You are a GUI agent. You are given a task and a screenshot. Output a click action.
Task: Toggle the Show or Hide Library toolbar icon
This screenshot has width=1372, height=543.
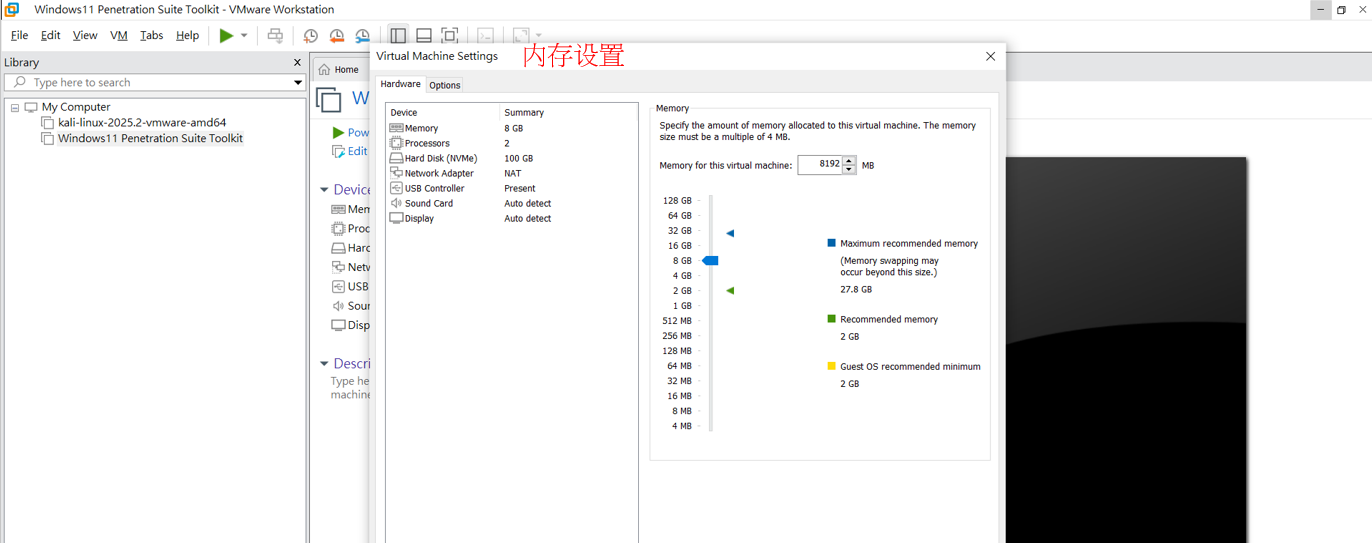398,36
